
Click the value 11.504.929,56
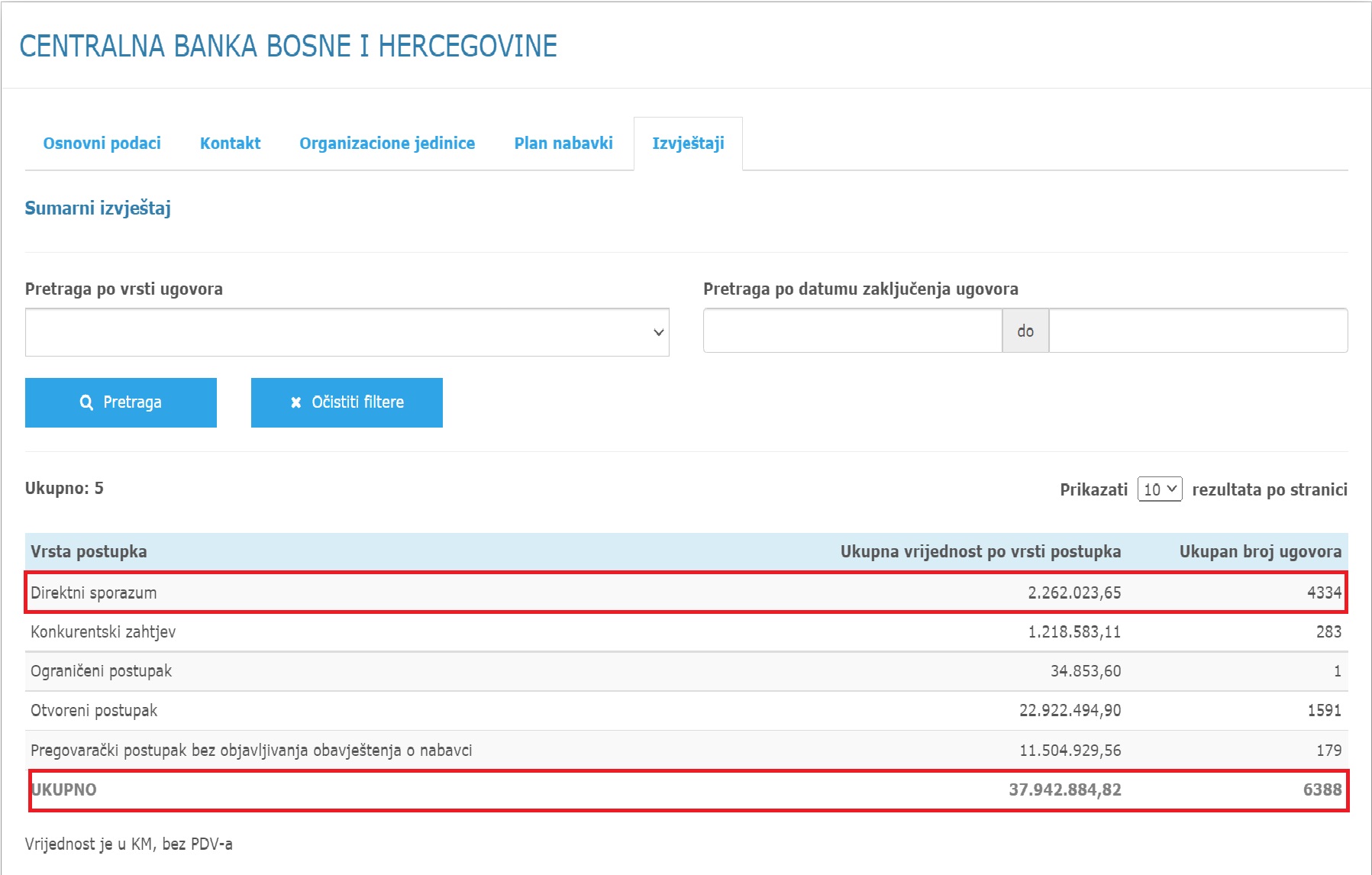click(1070, 750)
